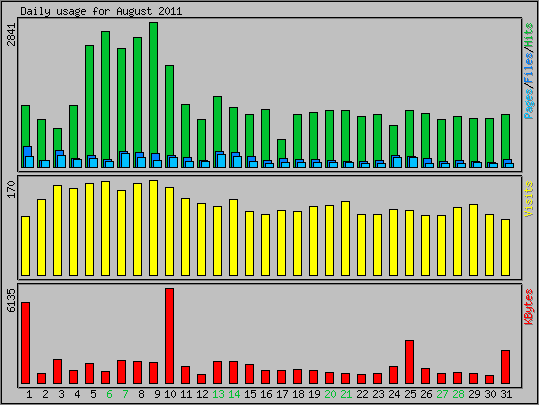539x405 pixels.
Task: Click the yellow visits bar for day 9
Action: pyautogui.click(x=154, y=228)
